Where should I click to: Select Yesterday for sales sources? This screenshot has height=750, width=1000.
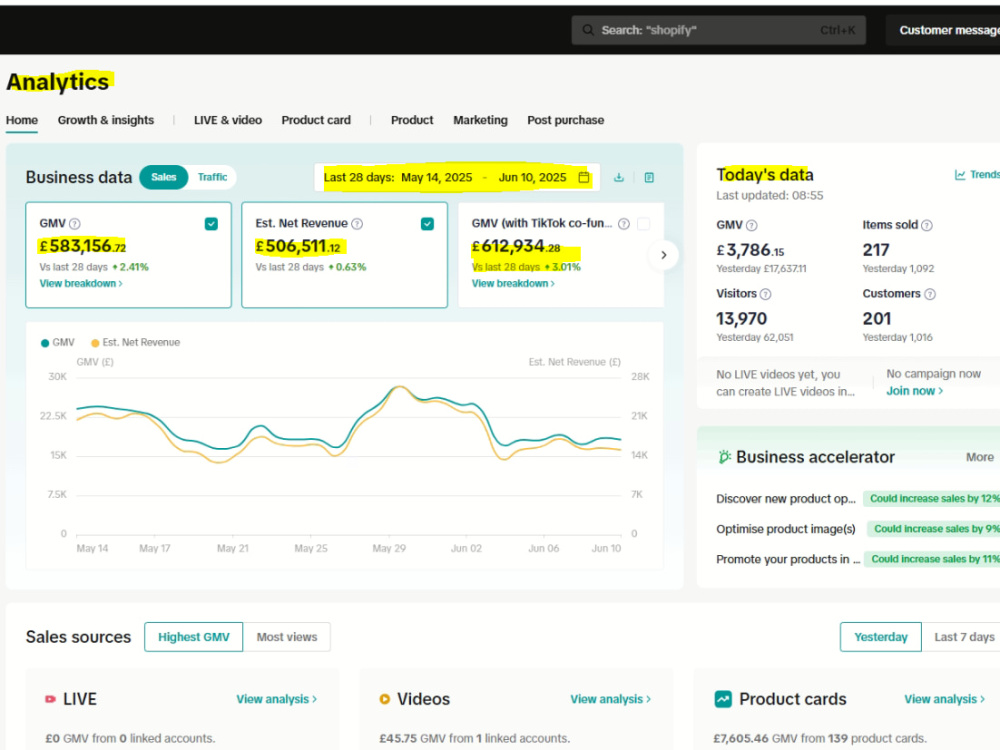point(881,637)
